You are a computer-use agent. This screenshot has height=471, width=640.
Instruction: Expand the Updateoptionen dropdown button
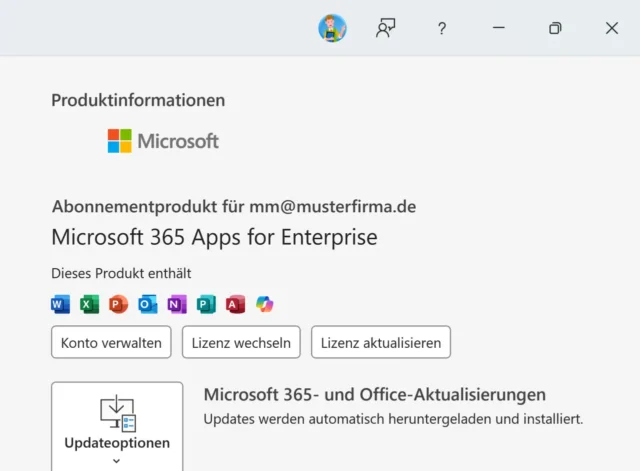coord(117,425)
